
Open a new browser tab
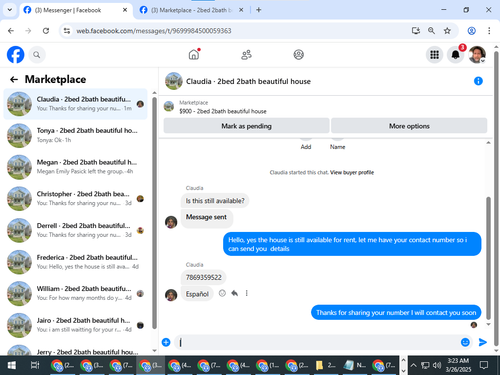(259, 10)
